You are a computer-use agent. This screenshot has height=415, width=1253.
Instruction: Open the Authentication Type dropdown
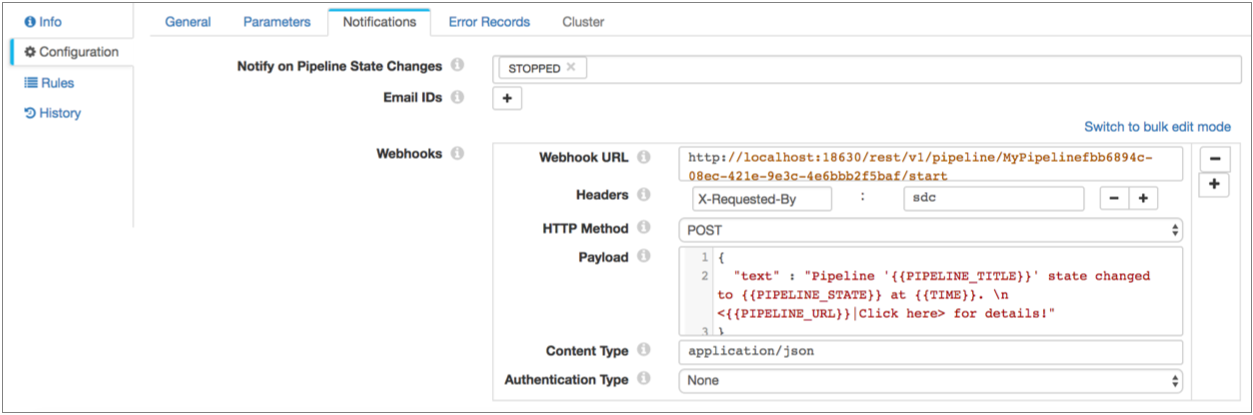pyautogui.click(x=930, y=381)
